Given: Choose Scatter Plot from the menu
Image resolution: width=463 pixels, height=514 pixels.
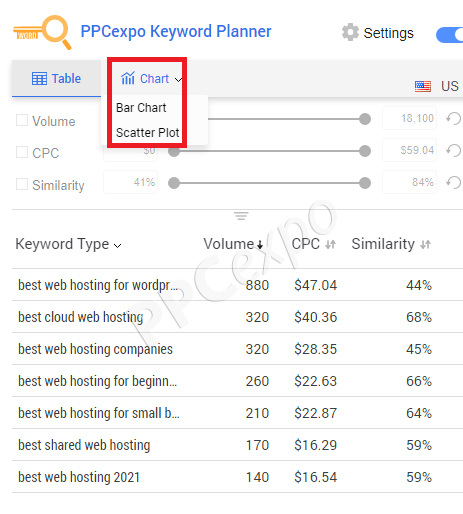Looking at the screenshot, I should [148, 133].
